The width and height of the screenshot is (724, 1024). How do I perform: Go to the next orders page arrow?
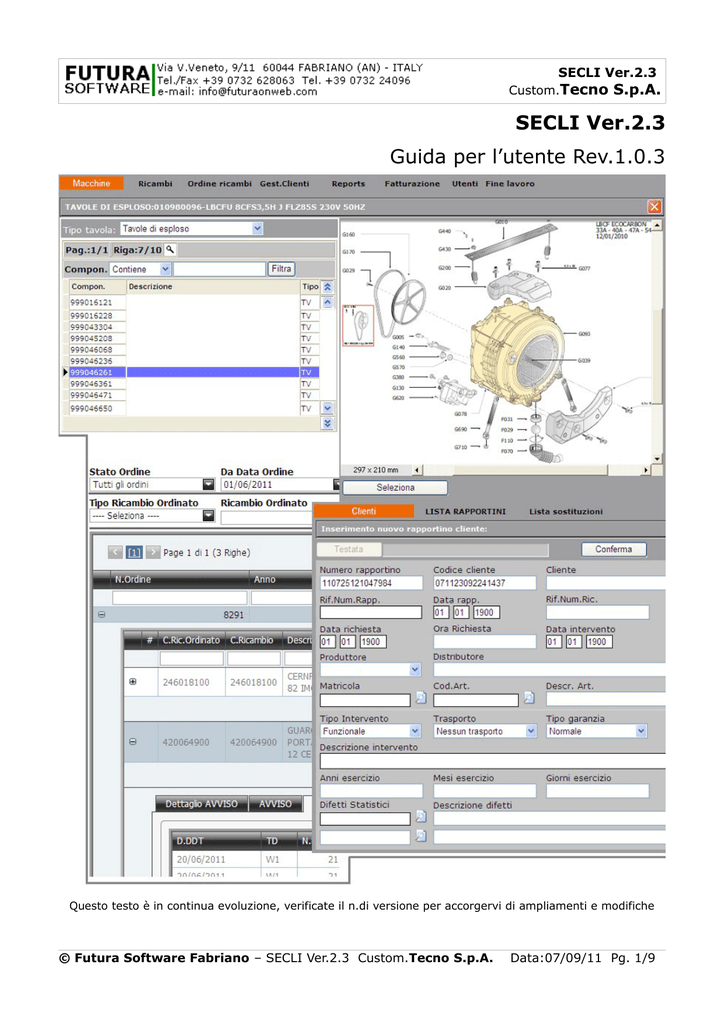153,552
